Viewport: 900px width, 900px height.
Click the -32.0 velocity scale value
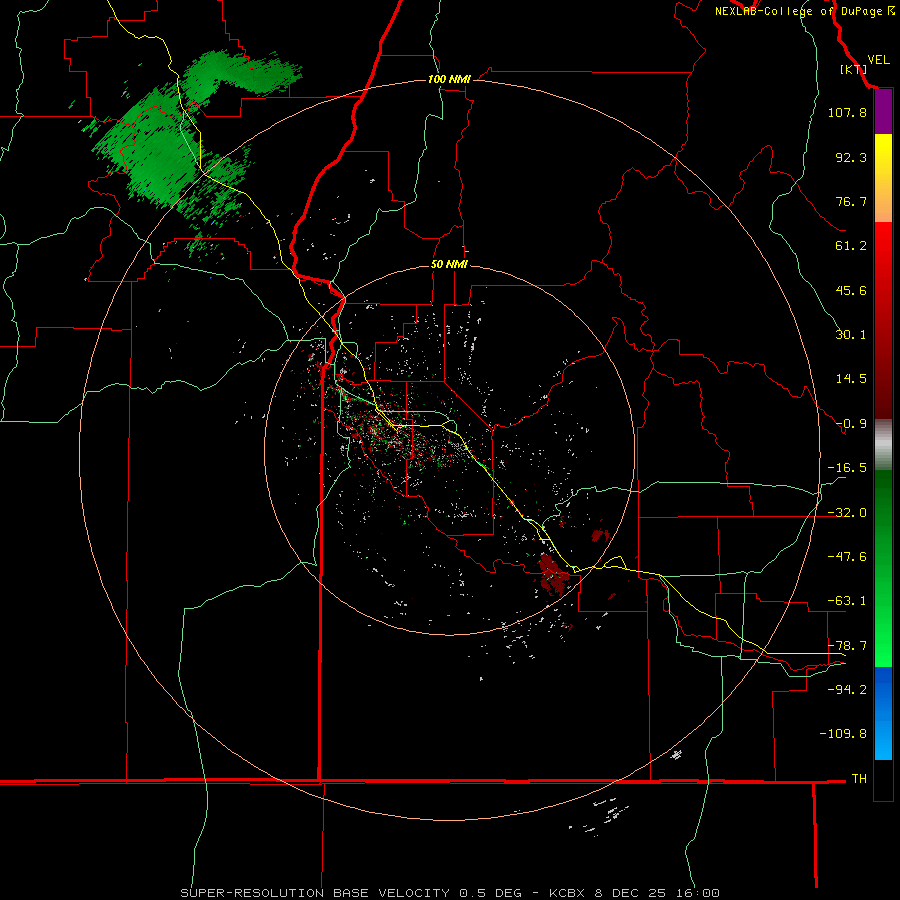(847, 512)
